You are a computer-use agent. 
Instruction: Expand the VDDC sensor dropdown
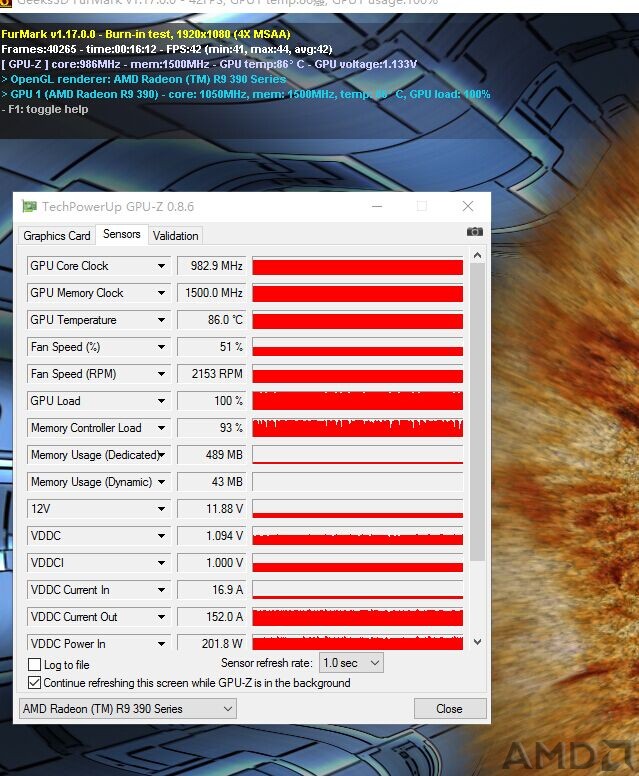tap(161, 535)
